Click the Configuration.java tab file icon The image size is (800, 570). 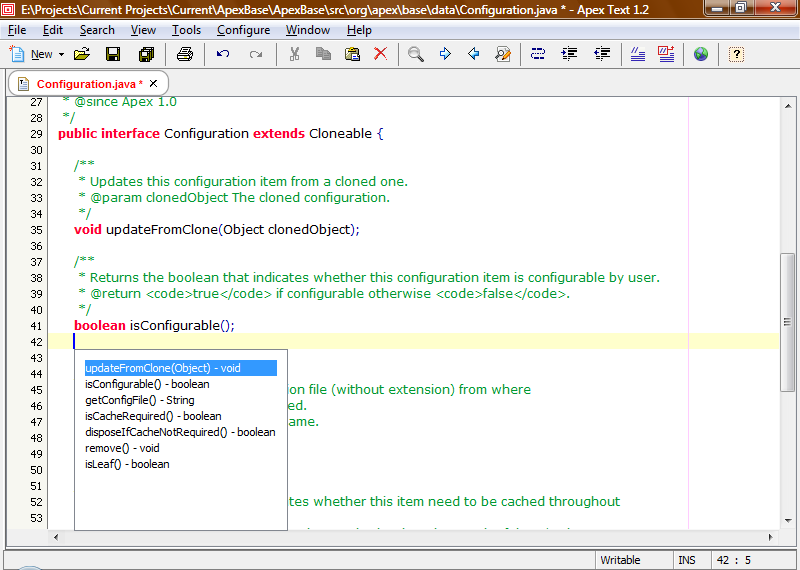[23, 84]
